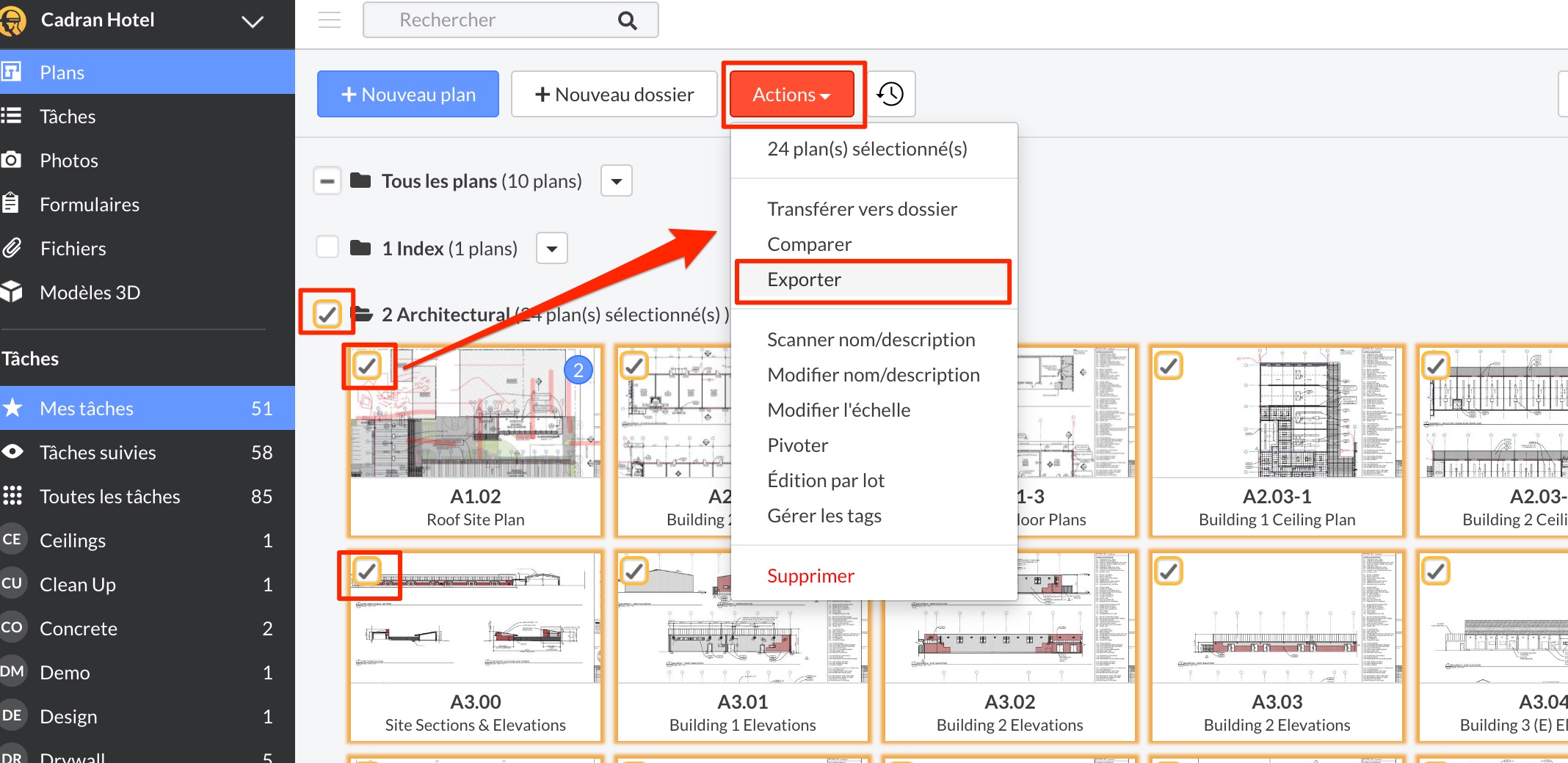Viewport: 1568px width, 763px height.
Task: Open Formulaires clipboard icon
Action: (x=12, y=203)
